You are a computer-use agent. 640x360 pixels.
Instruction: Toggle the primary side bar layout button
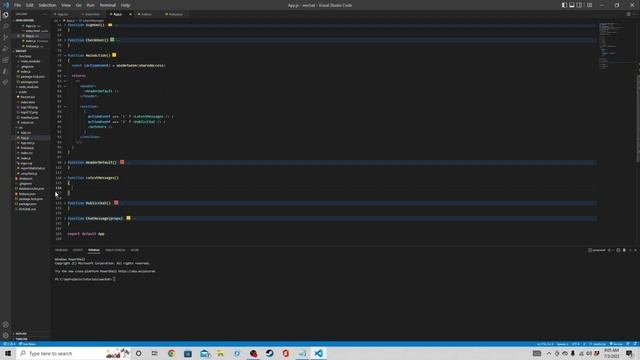click(x=564, y=5)
